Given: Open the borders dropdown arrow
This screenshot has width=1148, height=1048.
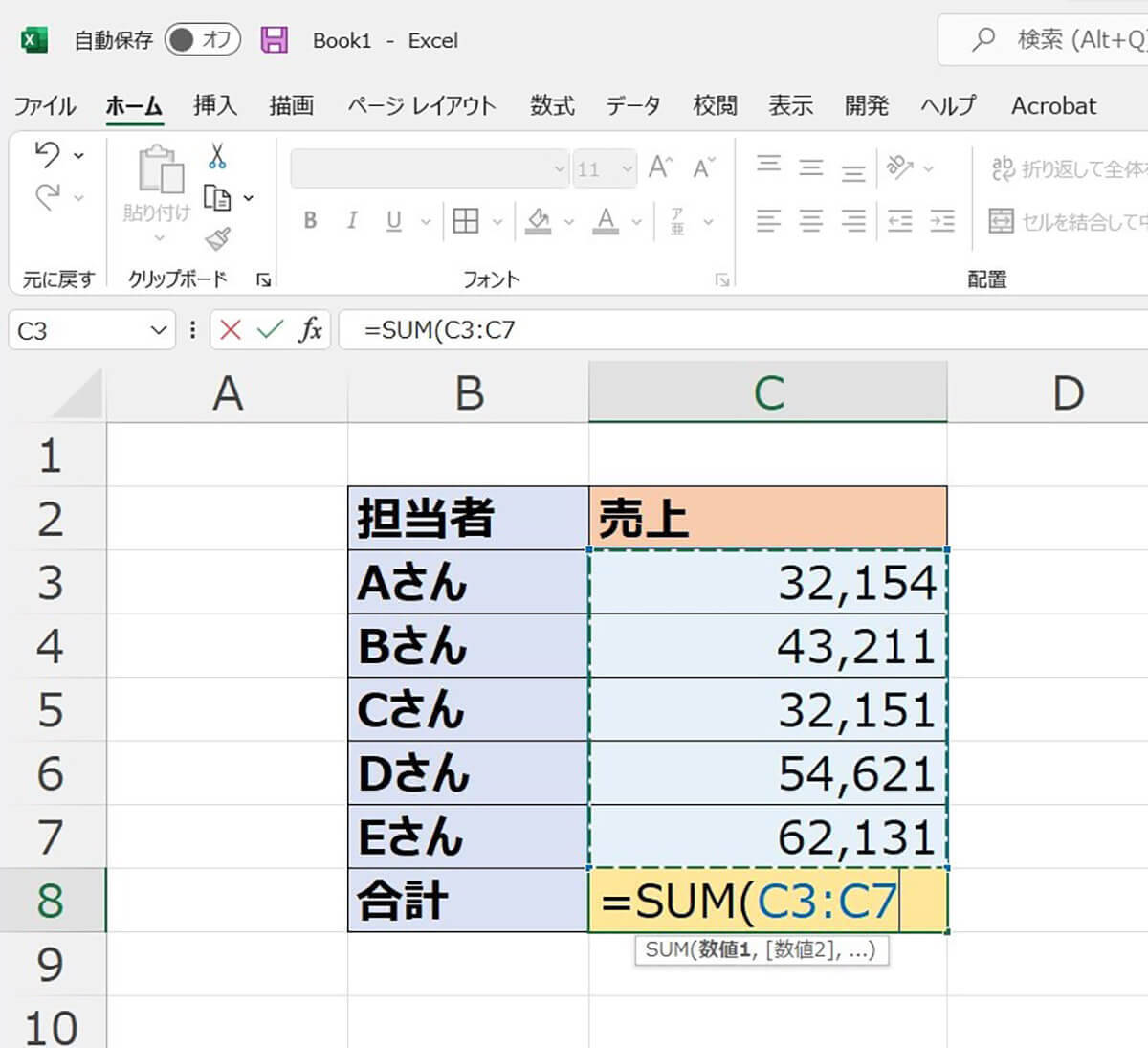Looking at the screenshot, I should click(x=497, y=222).
